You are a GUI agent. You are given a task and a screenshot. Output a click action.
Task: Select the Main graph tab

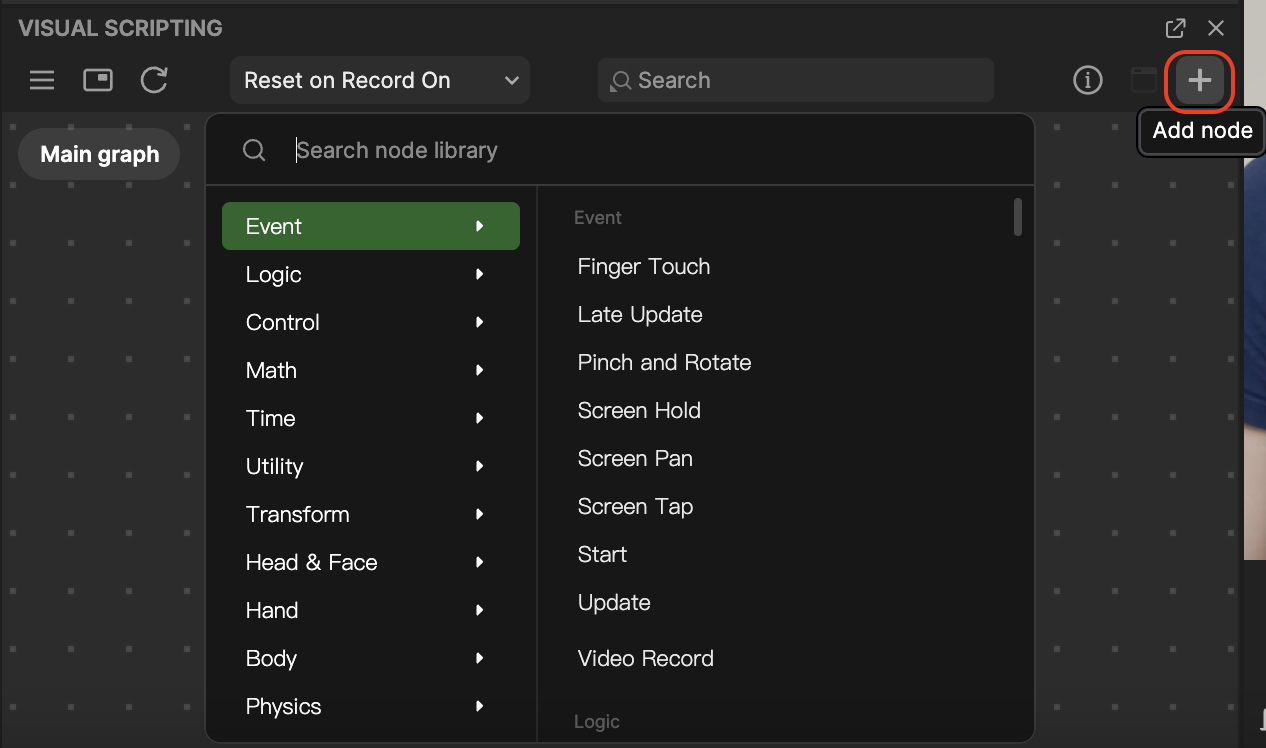pos(99,155)
